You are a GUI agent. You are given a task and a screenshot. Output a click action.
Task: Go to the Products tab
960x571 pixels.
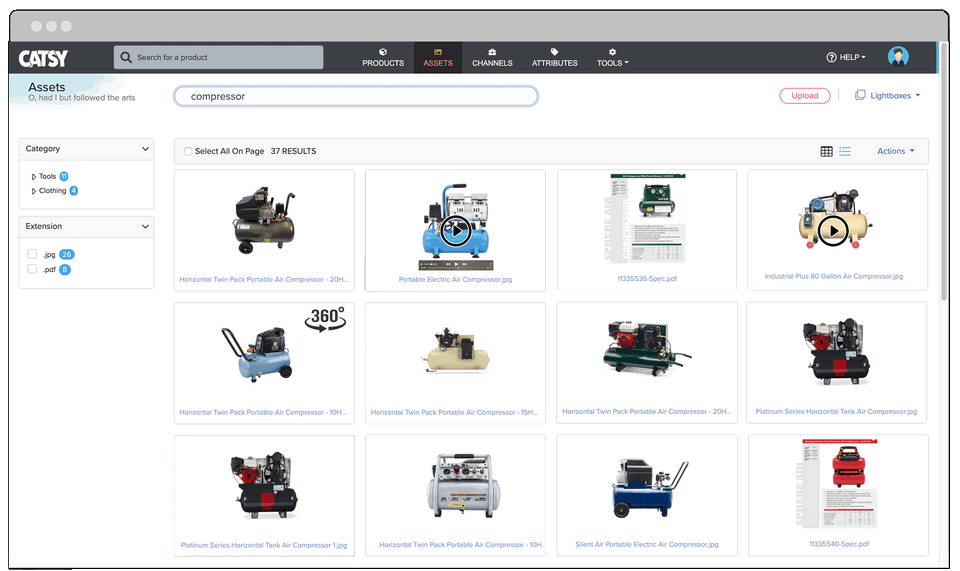tap(383, 58)
